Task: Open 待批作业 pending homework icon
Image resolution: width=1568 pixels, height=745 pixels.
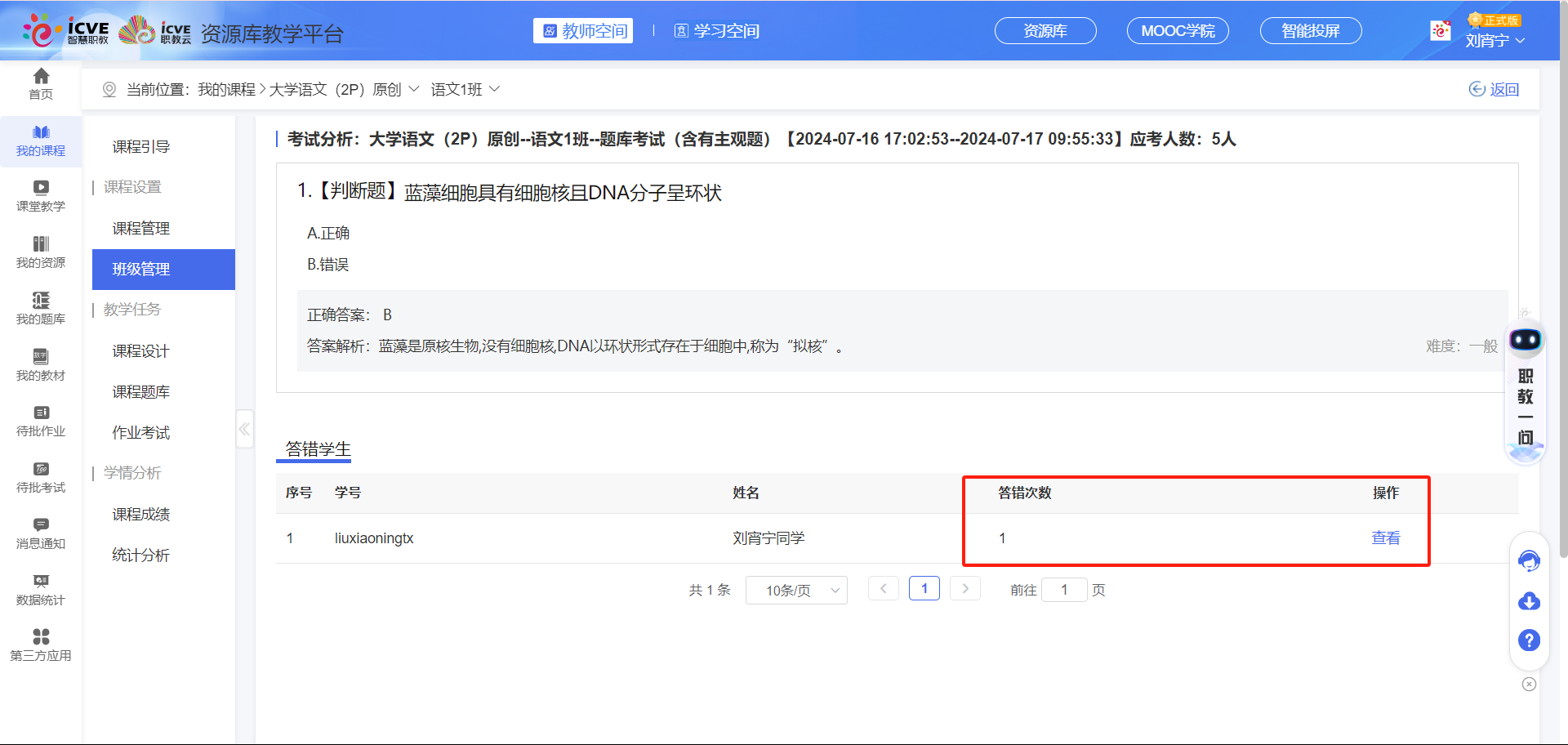Action: (x=41, y=420)
